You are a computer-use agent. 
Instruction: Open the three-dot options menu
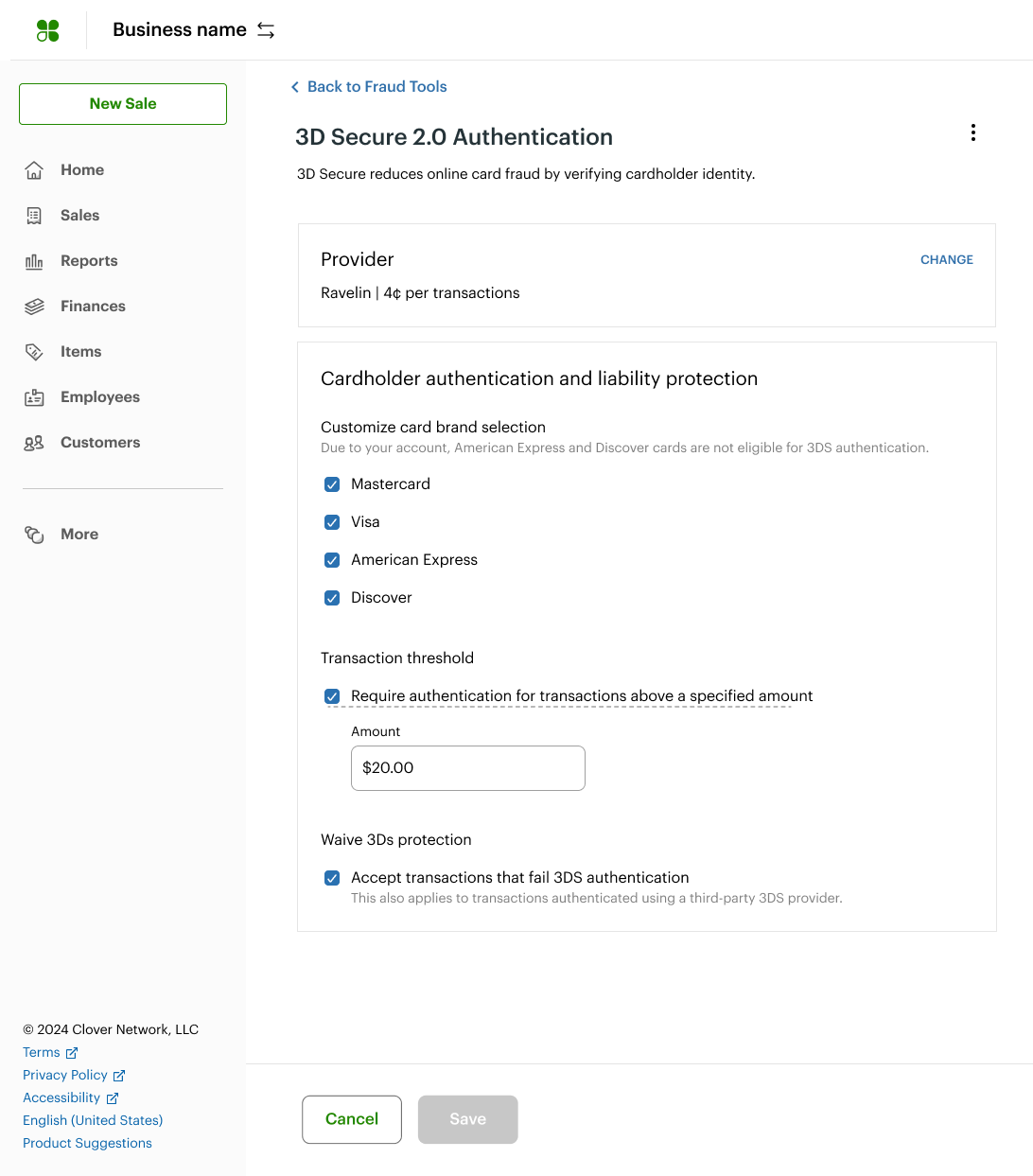973,132
